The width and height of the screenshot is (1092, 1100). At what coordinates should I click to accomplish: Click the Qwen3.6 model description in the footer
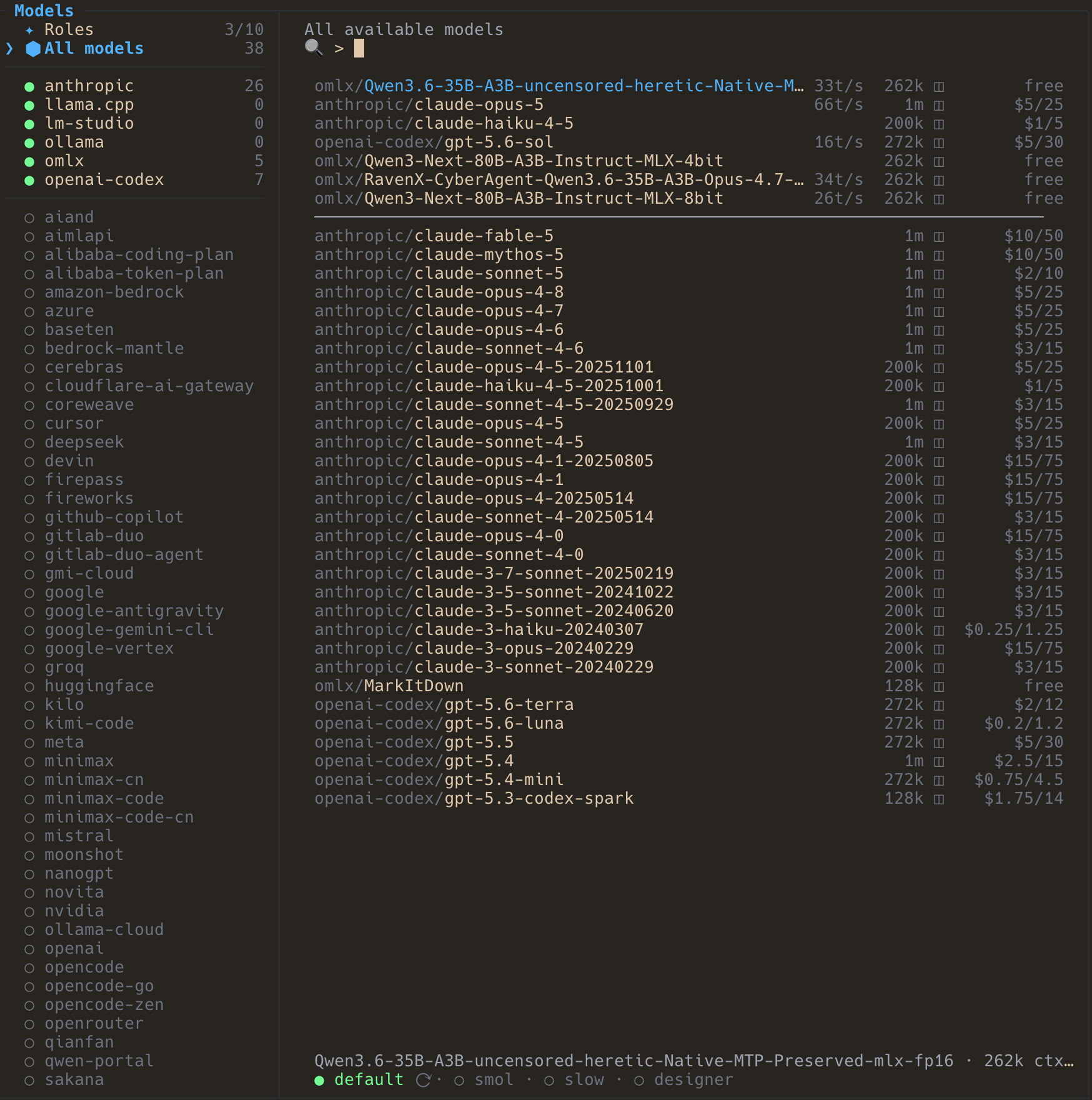pyautogui.click(x=694, y=1061)
